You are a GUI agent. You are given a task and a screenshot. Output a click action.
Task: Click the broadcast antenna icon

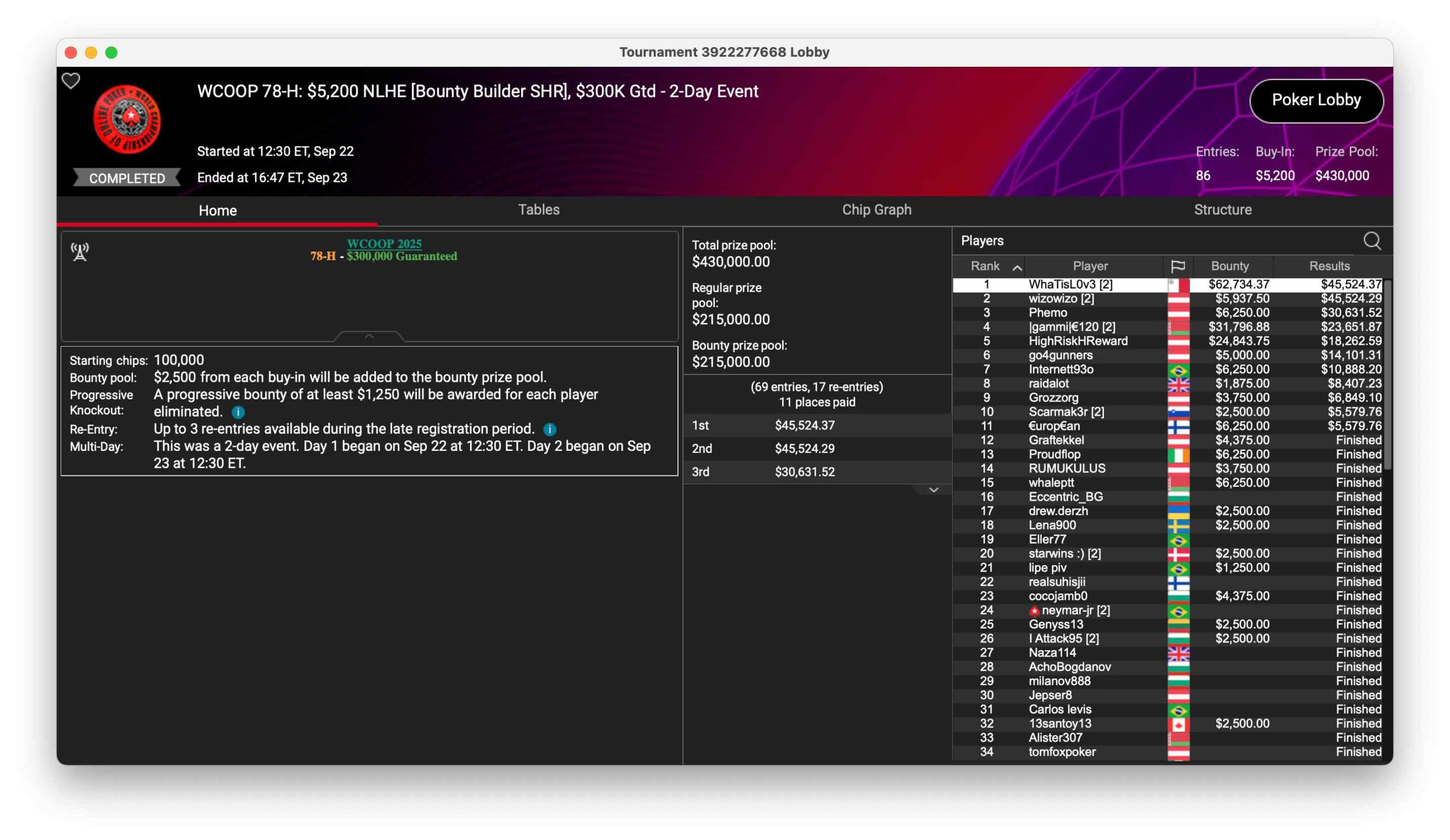coord(80,251)
